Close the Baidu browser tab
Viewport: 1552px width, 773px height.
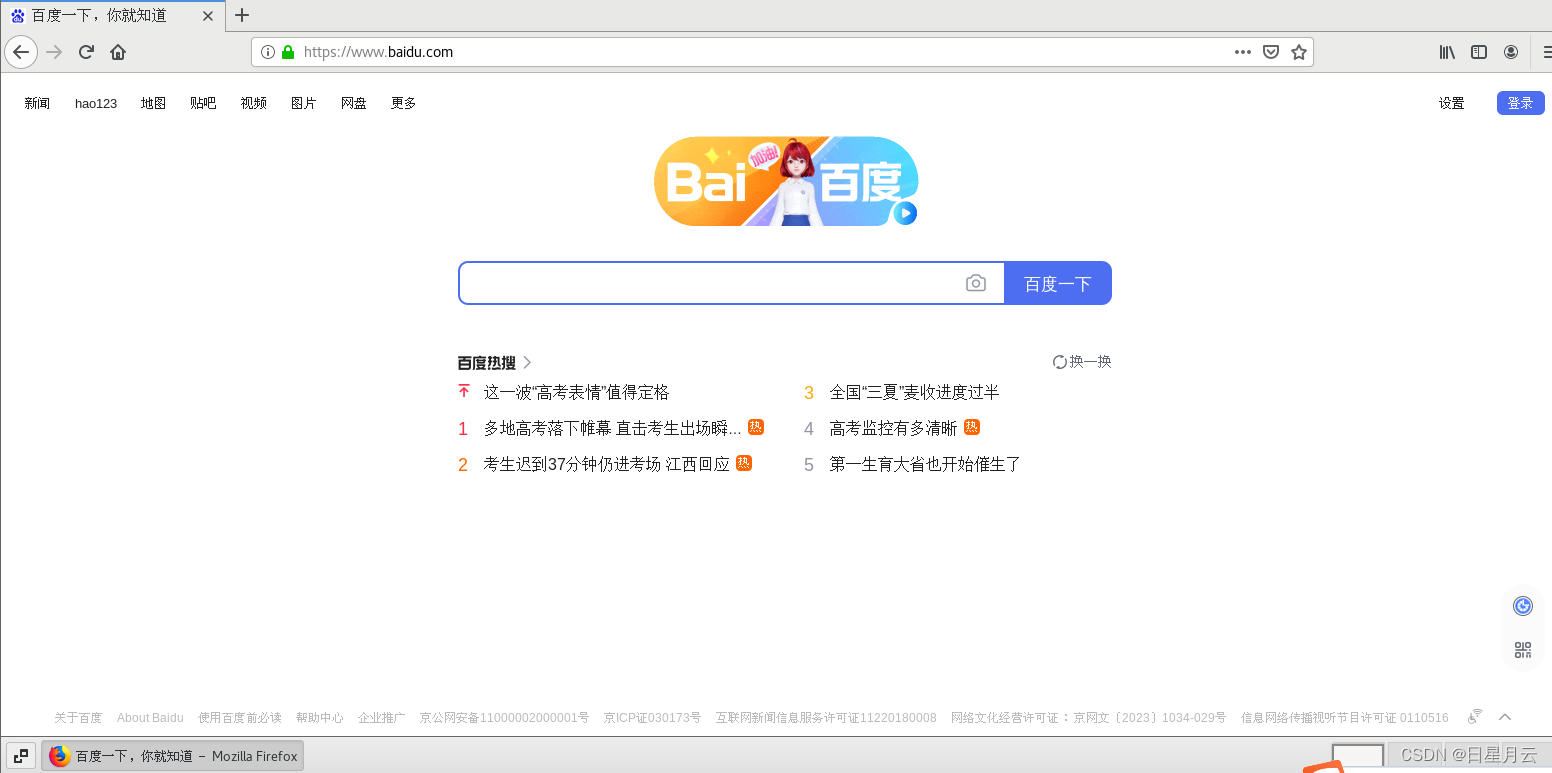point(208,16)
